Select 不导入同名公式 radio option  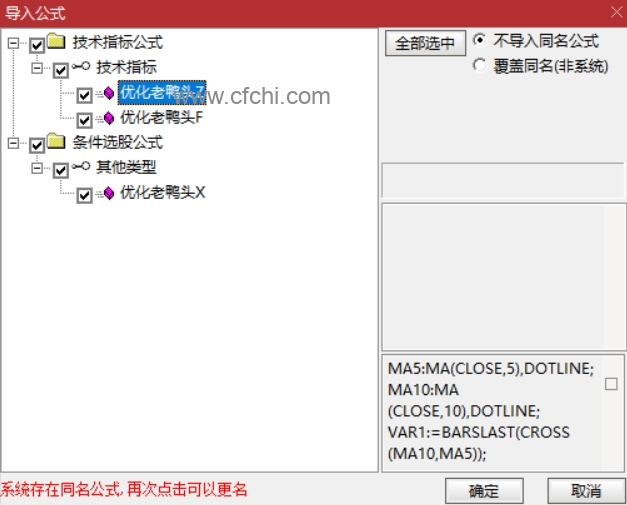click(479, 40)
